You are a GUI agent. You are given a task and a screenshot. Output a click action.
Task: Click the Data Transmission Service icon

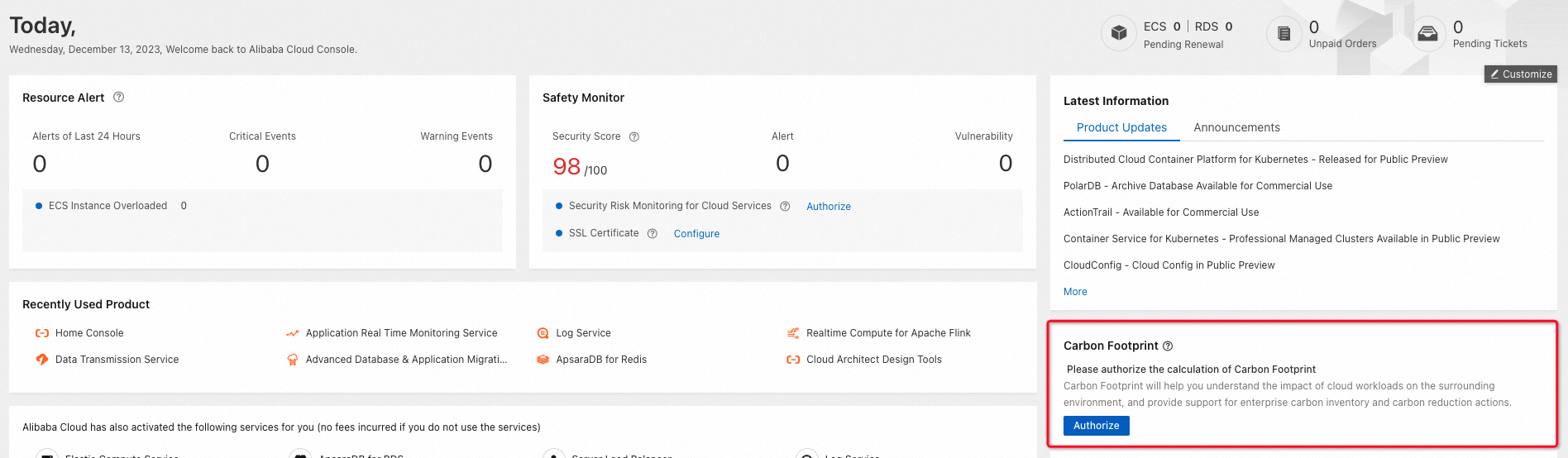point(42,360)
